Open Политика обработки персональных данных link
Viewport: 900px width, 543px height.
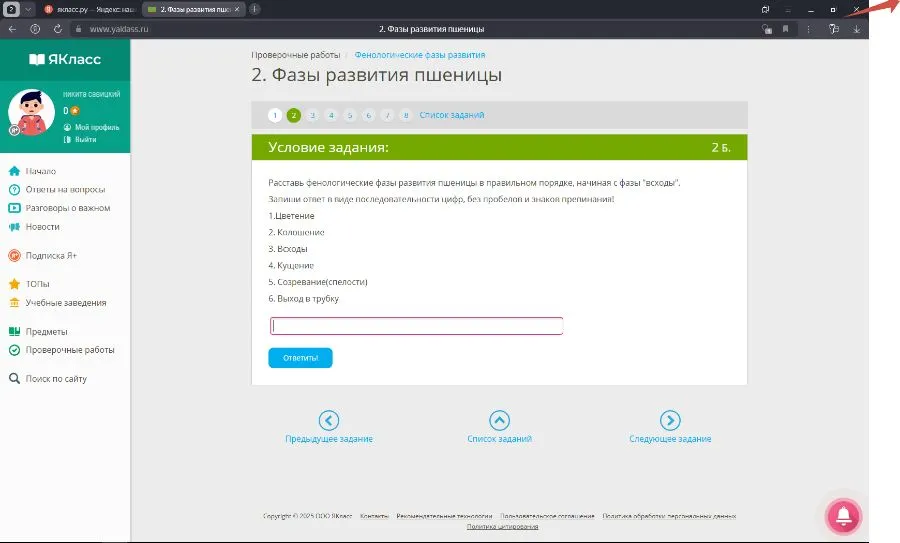coord(669,516)
